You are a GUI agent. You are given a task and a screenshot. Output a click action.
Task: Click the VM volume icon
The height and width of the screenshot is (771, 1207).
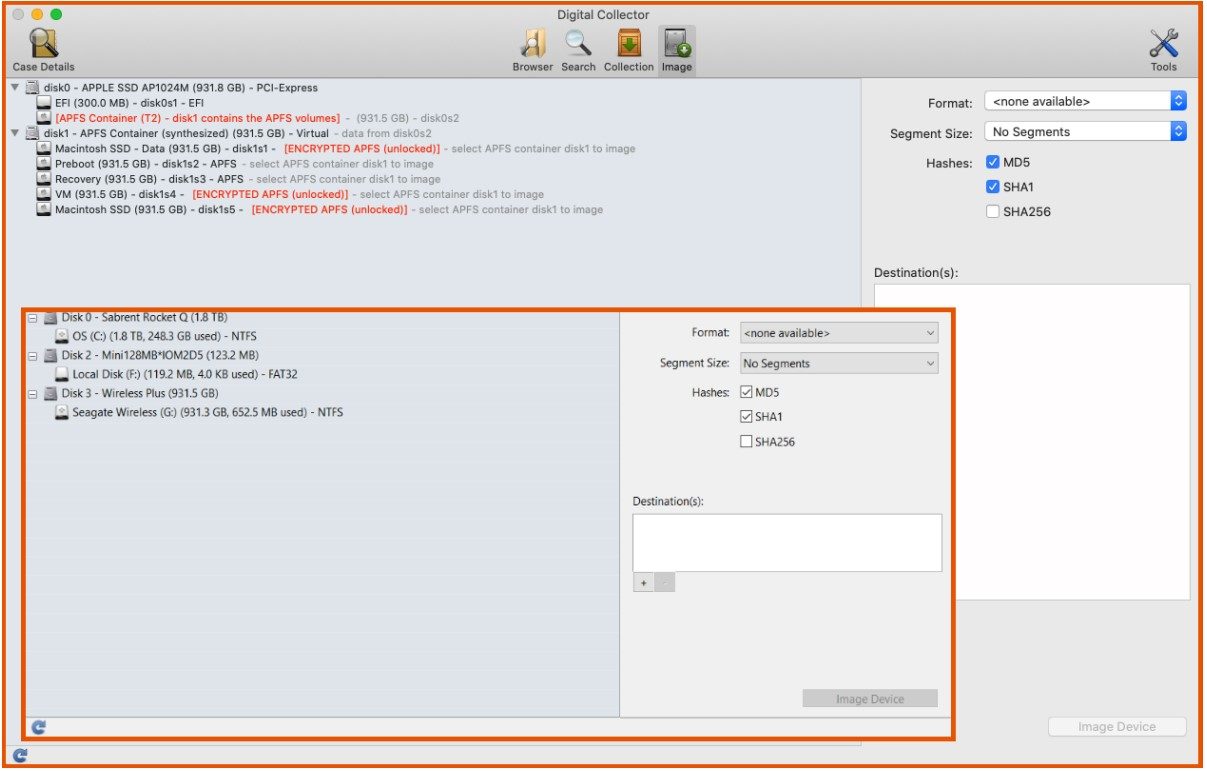coord(44,194)
